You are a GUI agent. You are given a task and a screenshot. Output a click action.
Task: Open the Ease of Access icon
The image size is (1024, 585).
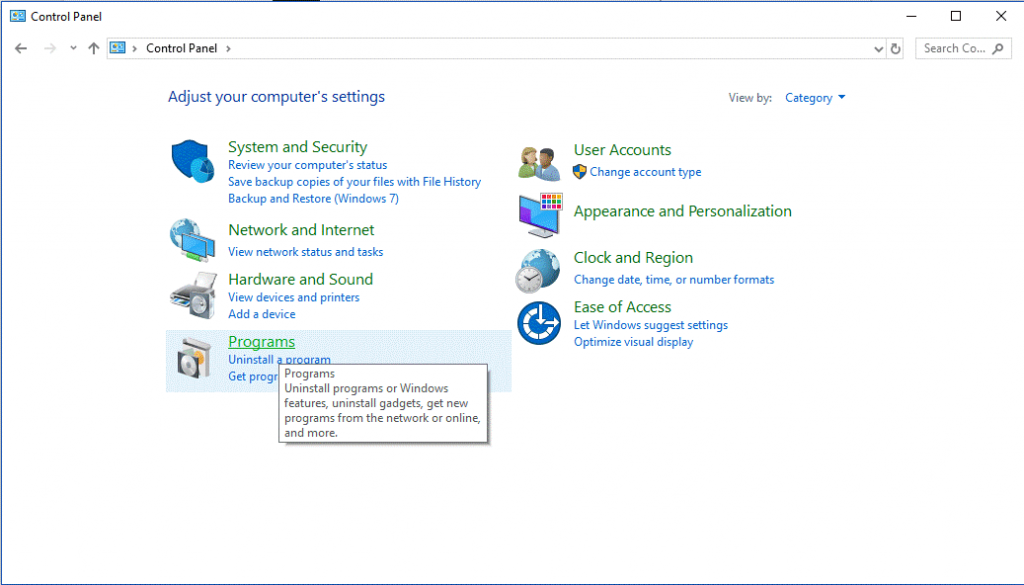coord(539,323)
